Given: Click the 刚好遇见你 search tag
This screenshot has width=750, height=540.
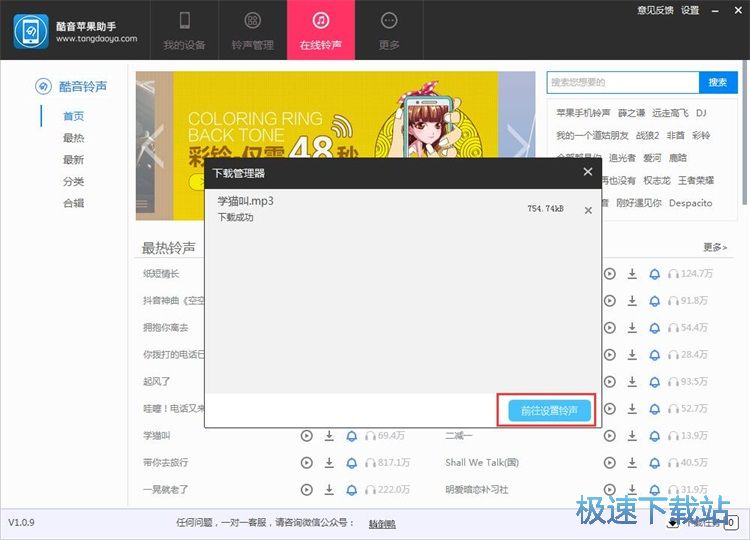Looking at the screenshot, I should point(639,203).
